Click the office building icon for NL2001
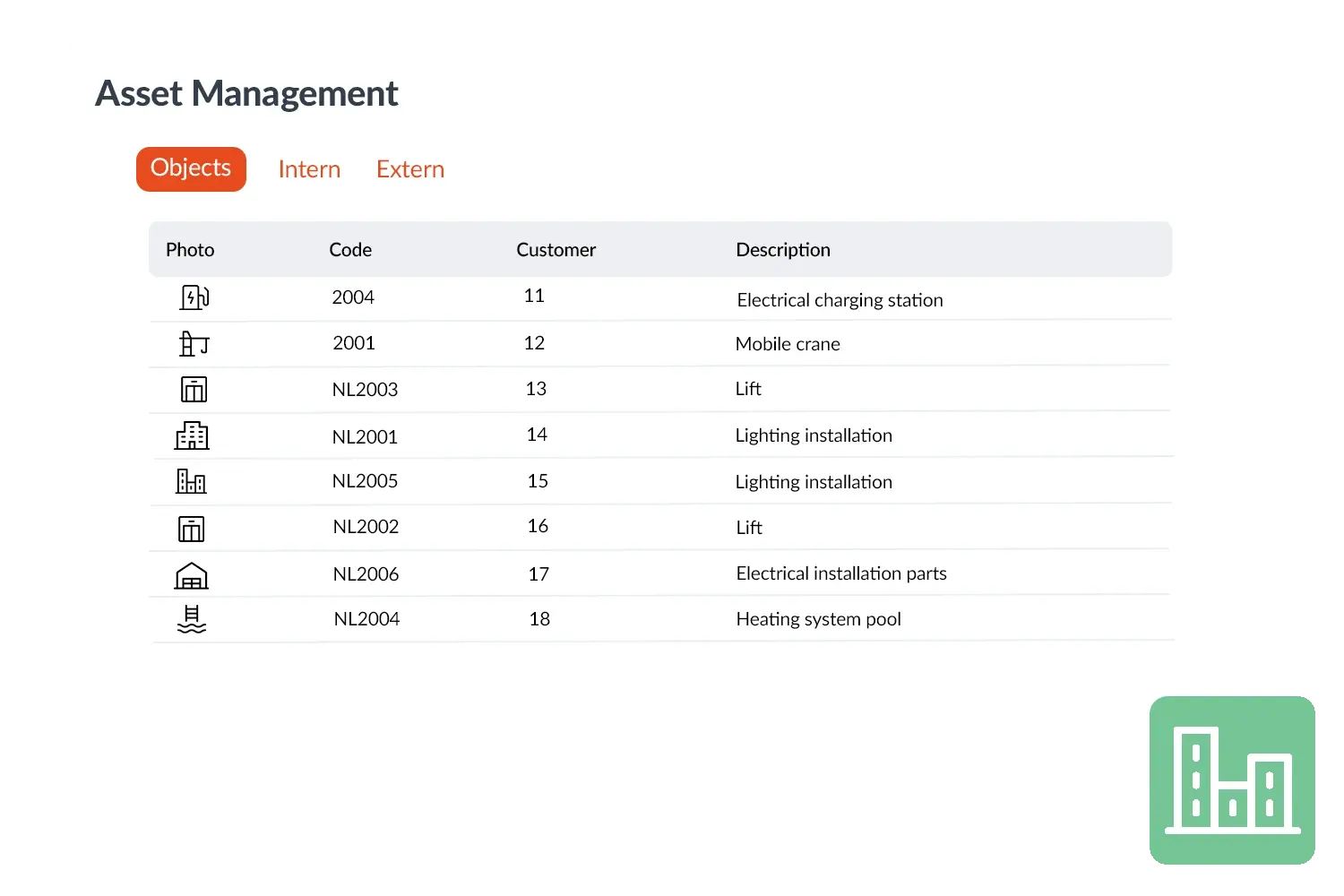Viewport: 1344px width, 896px height. coord(192,436)
